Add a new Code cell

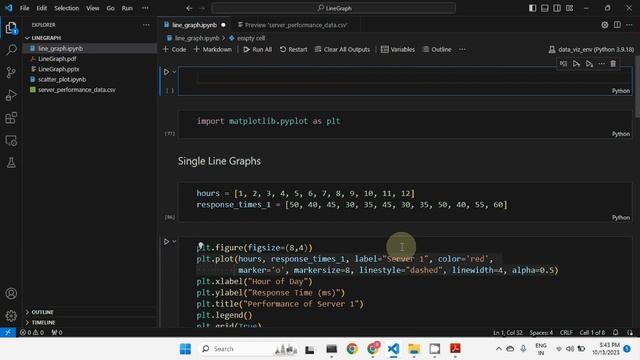tap(174, 49)
